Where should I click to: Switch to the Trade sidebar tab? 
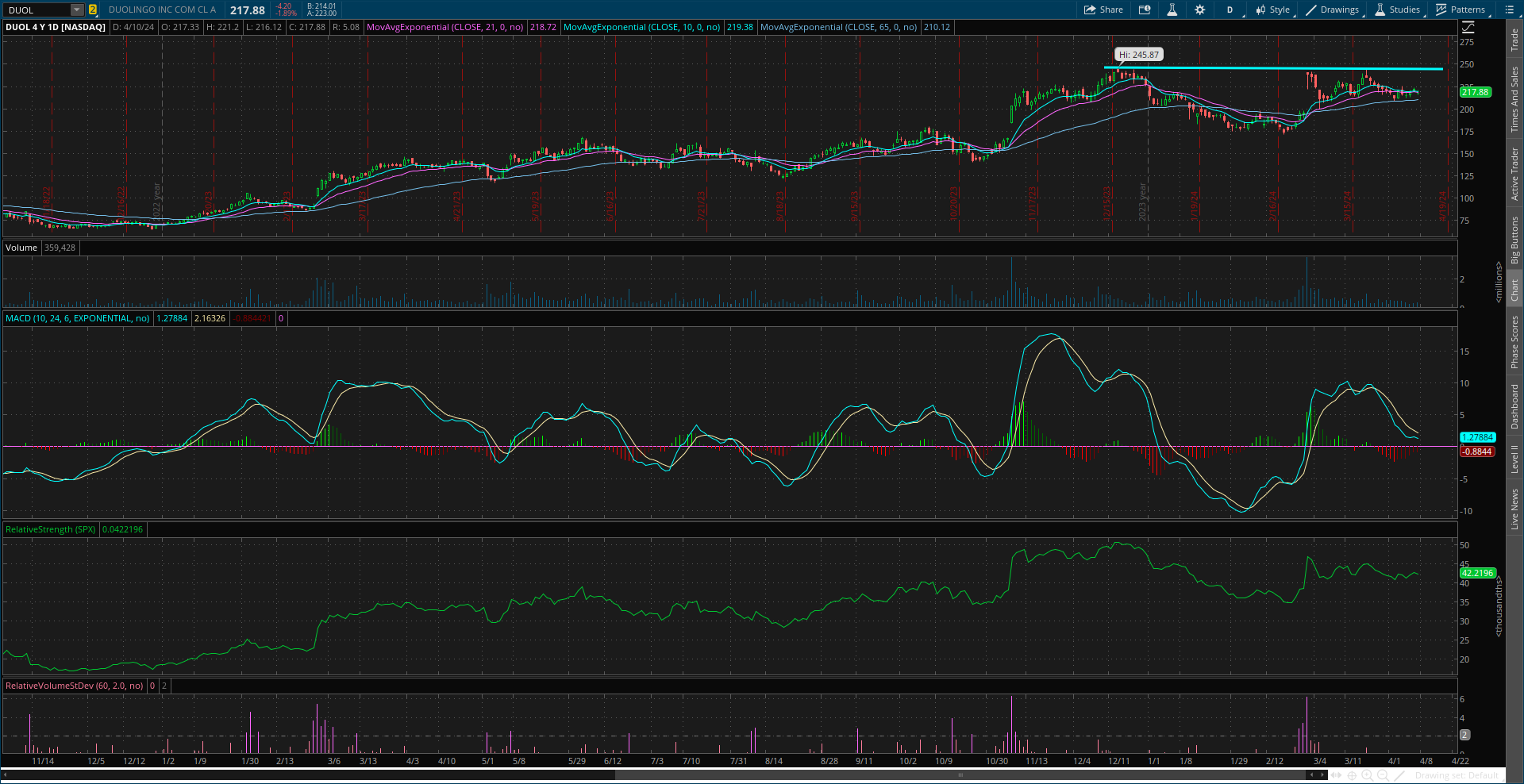[x=1514, y=40]
